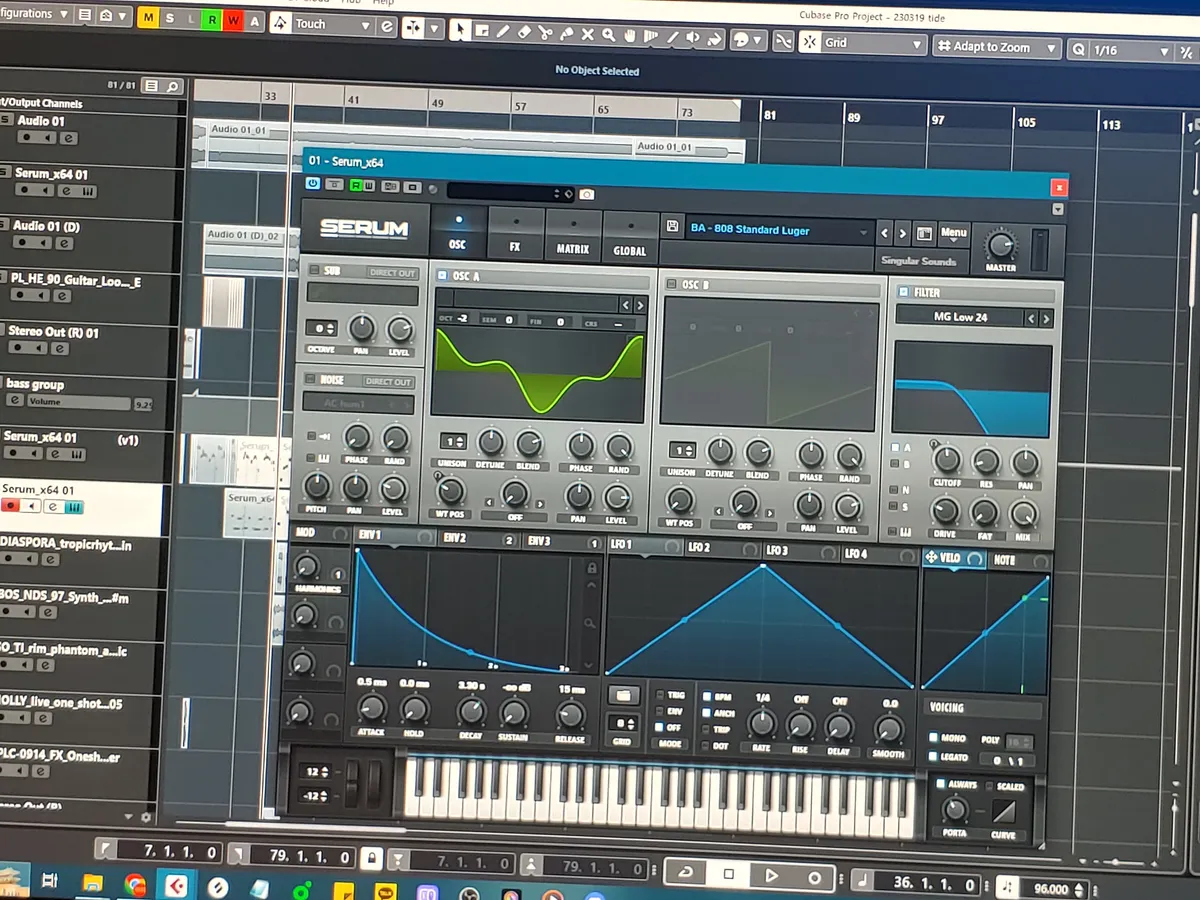Click the SUB DIRECT OUT button
The width and height of the screenshot is (1200, 900).
(391, 273)
